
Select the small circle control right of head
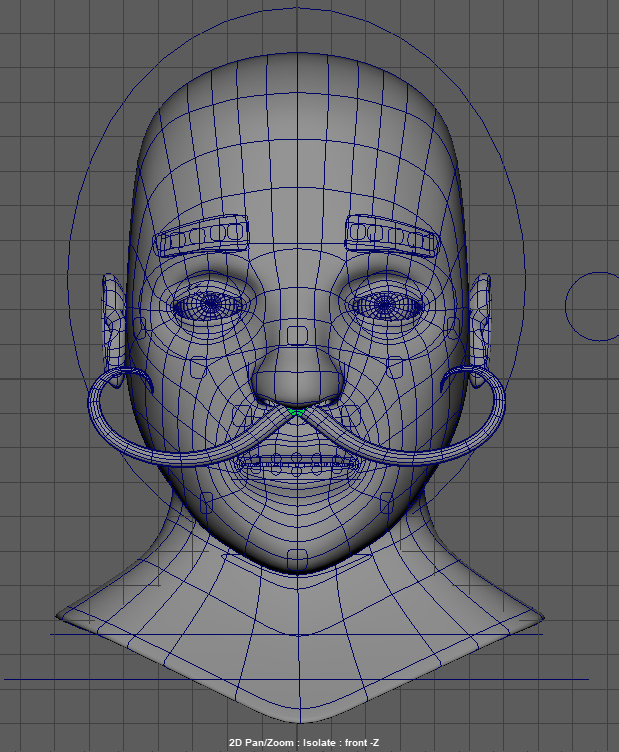[x=594, y=306]
